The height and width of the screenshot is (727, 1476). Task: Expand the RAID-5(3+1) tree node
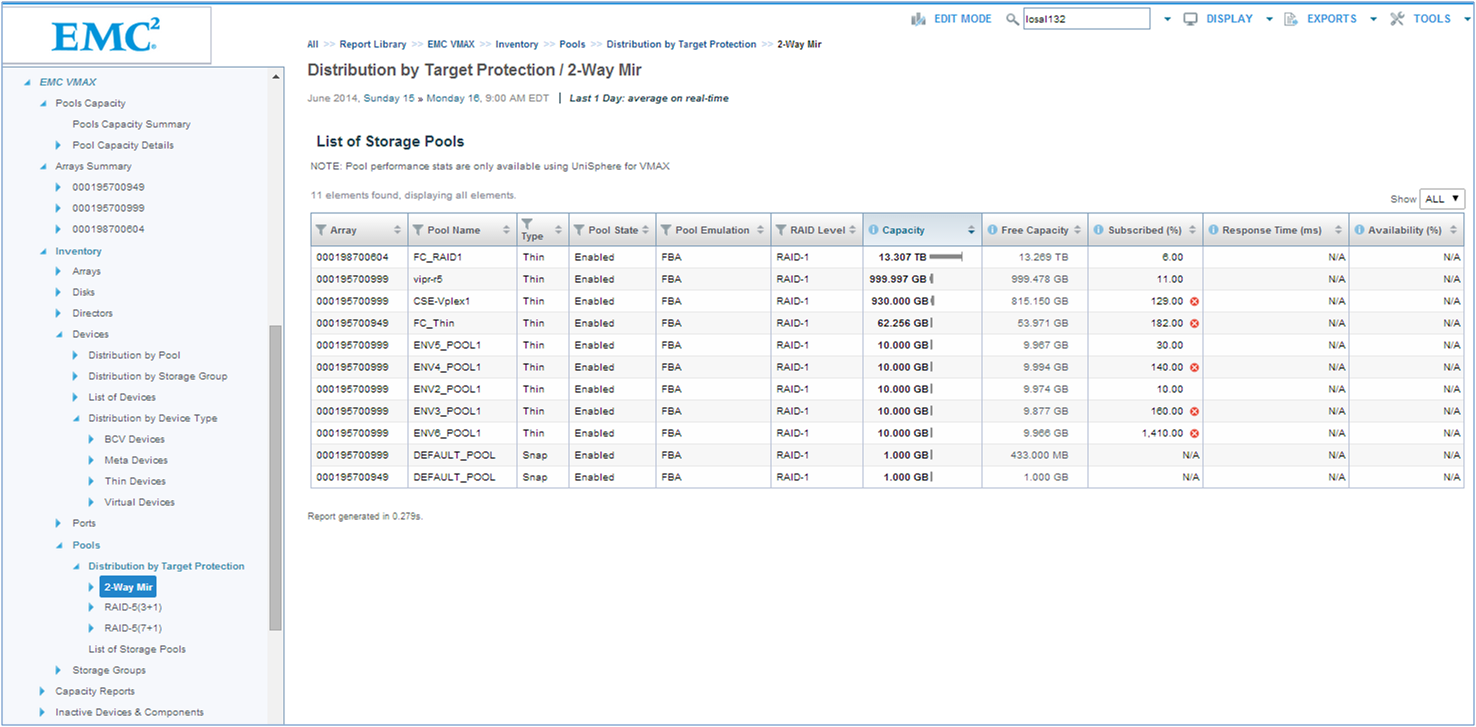[x=91, y=607]
